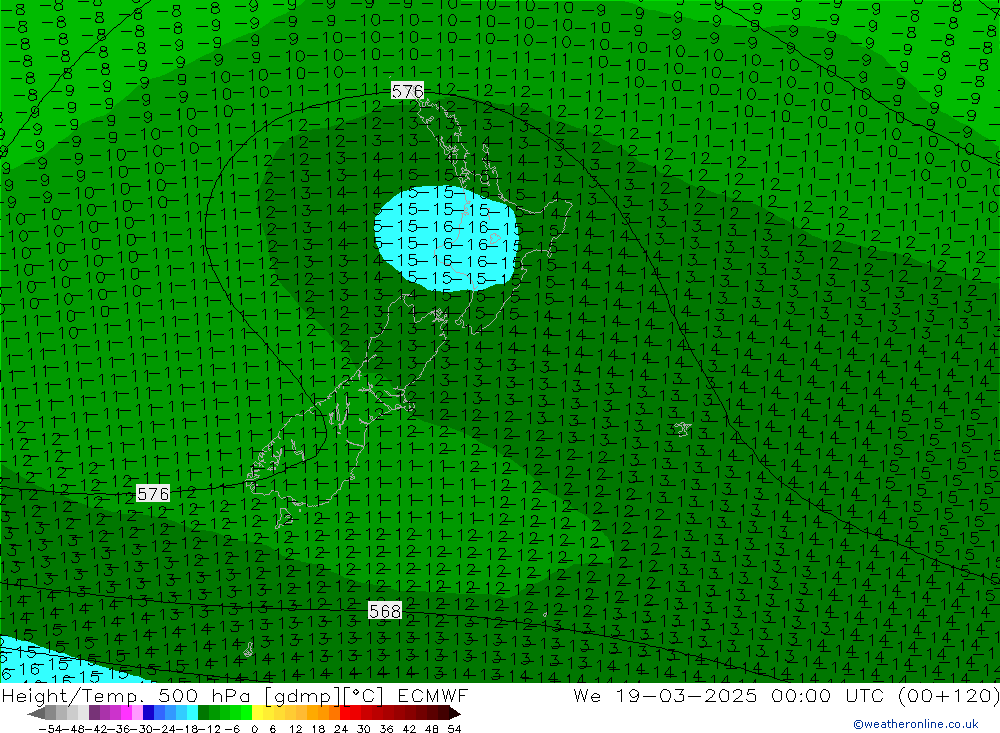Click the '00:00 UTC' time text
Image resolution: width=1000 pixels, height=733 pixels.
coord(829,695)
